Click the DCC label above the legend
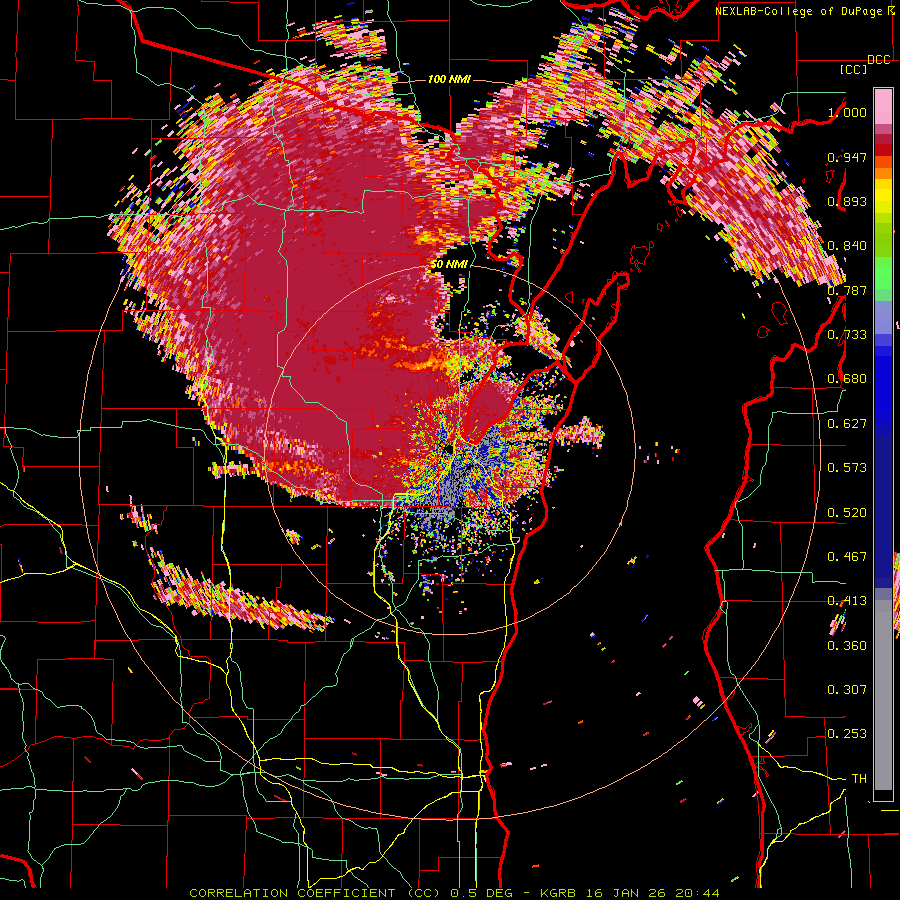This screenshot has width=900, height=900. (x=879, y=60)
